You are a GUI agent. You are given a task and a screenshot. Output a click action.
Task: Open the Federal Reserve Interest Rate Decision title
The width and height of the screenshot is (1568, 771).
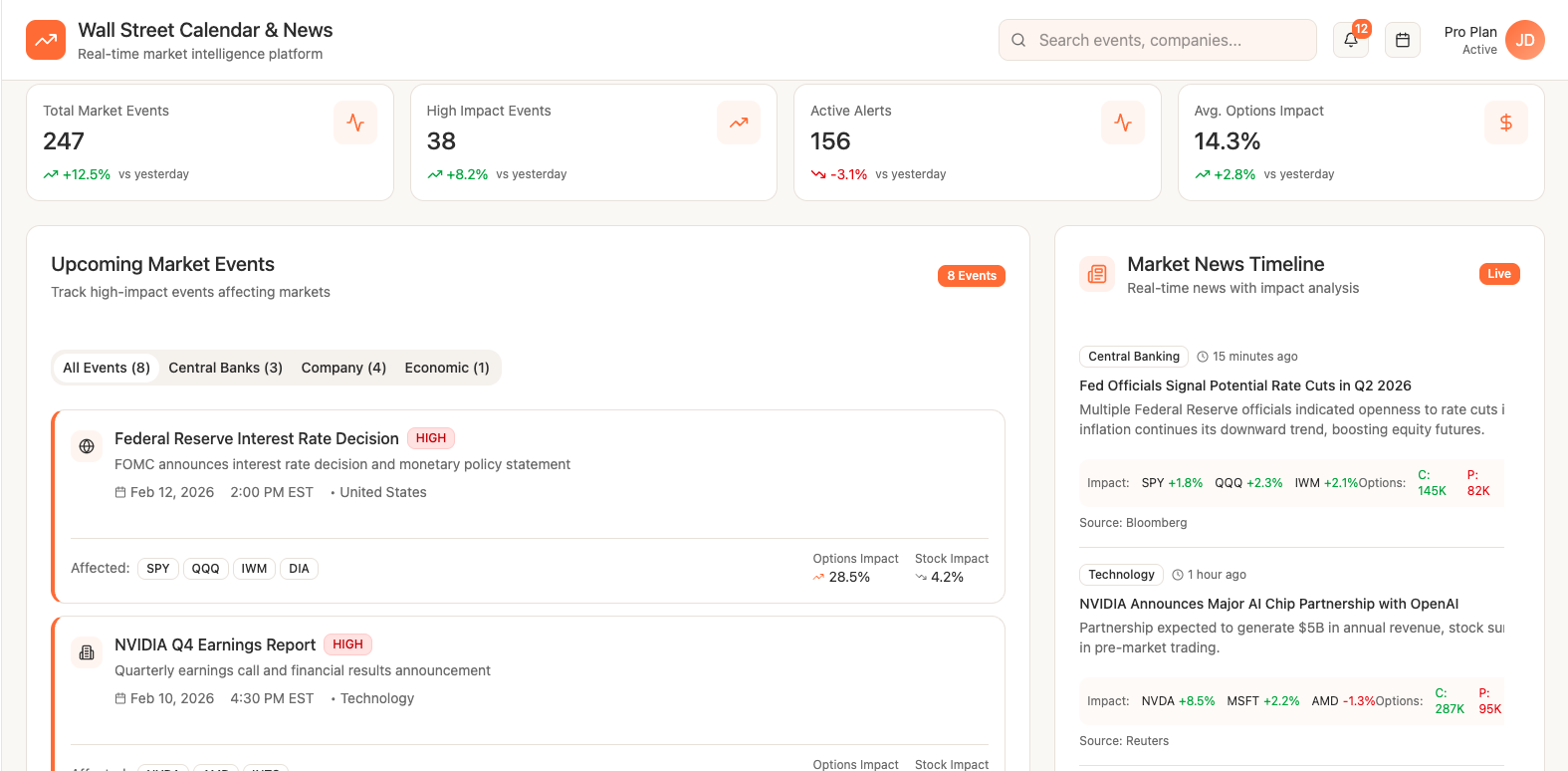257,438
